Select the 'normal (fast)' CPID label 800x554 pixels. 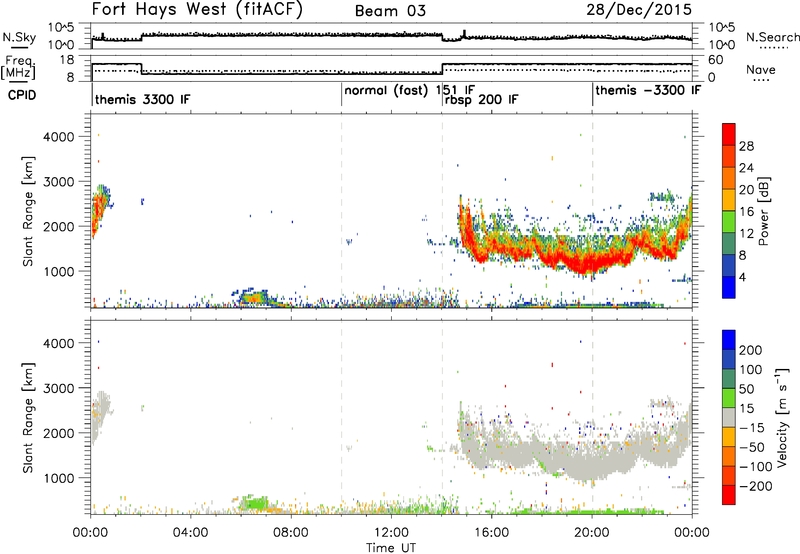pyautogui.click(x=386, y=91)
